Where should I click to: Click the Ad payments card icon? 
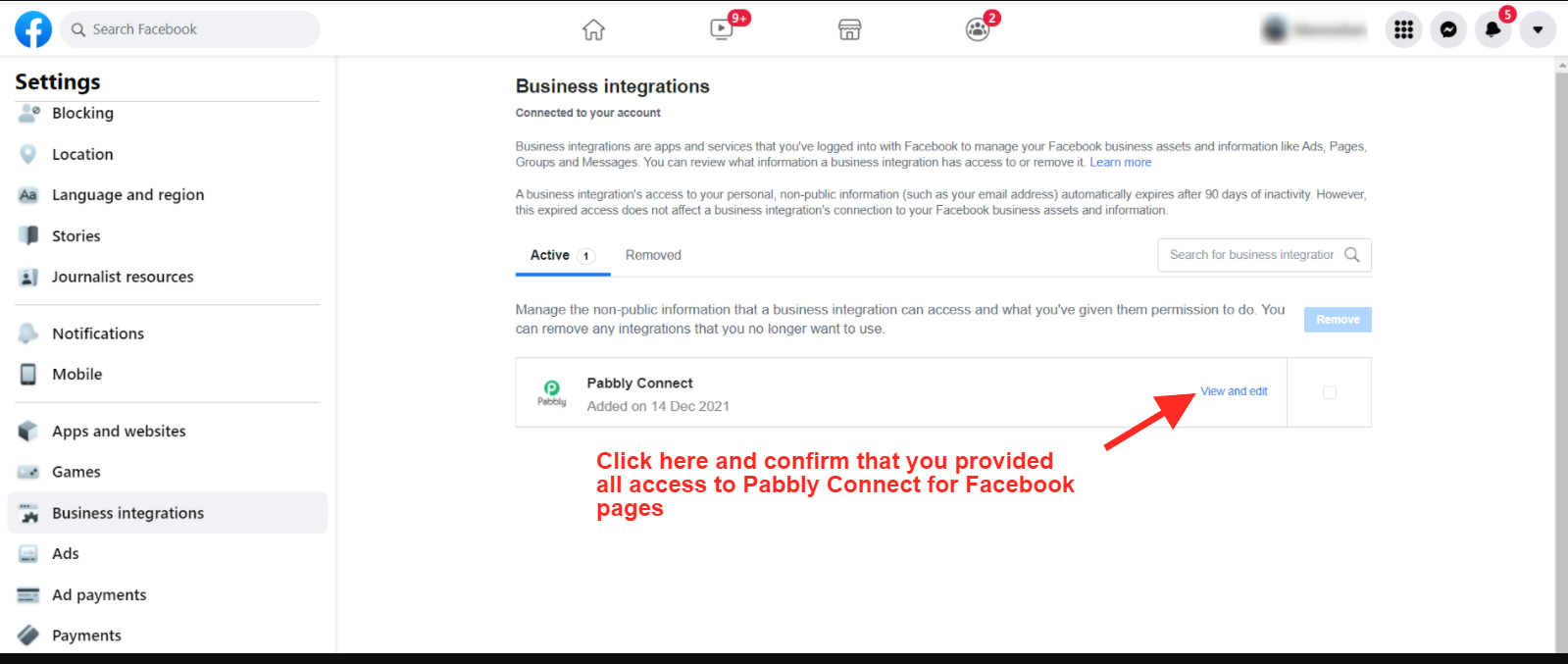28,595
